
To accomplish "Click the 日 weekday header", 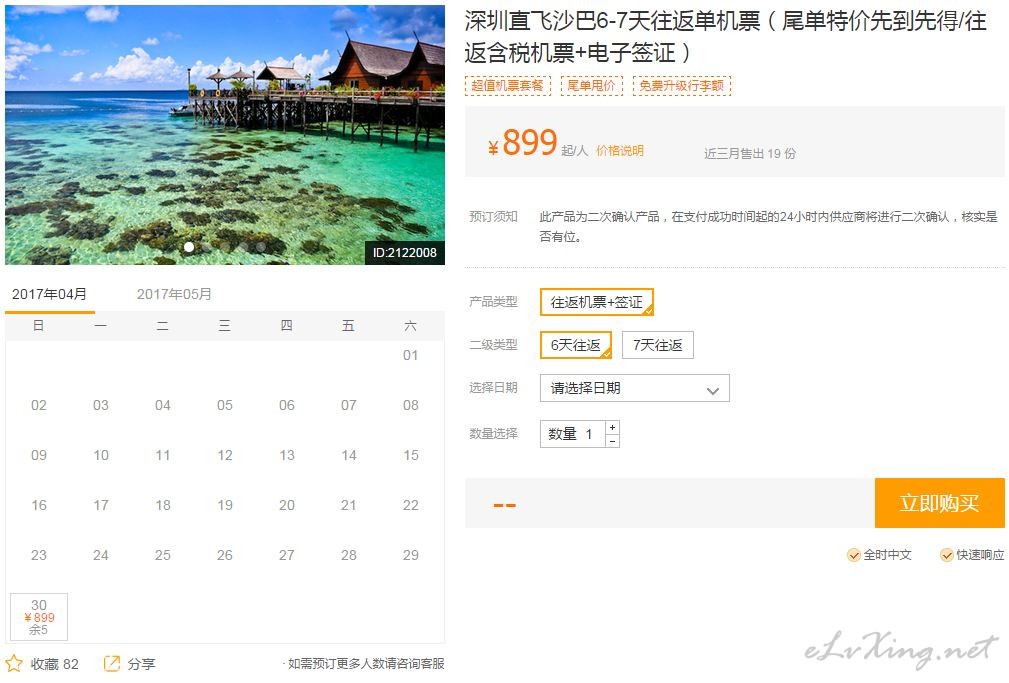I will tap(39, 326).
